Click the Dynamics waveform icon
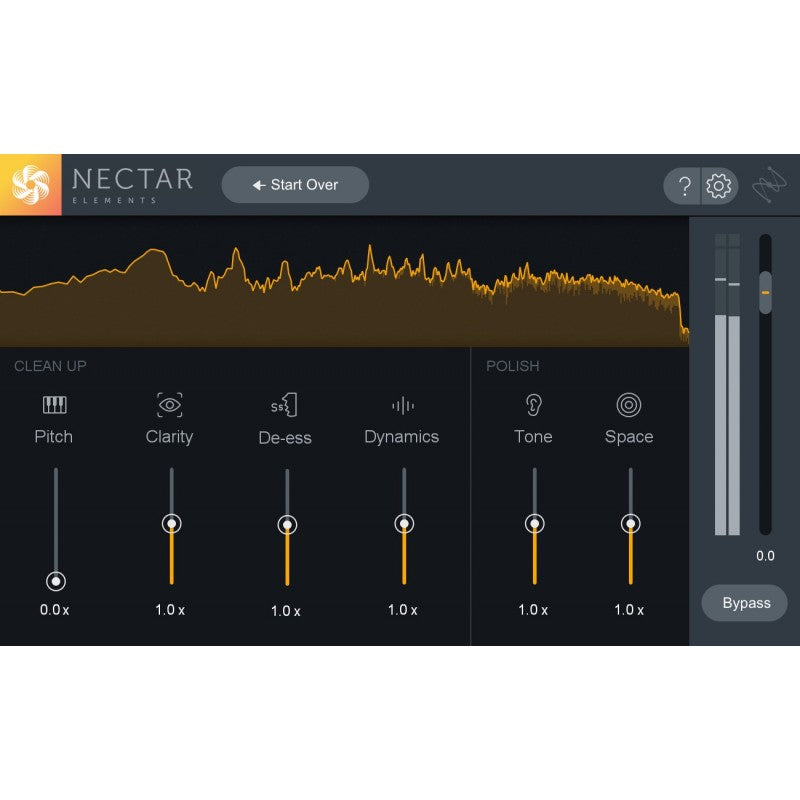Screen dimensions: 800x800 click(x=402, y=405)
